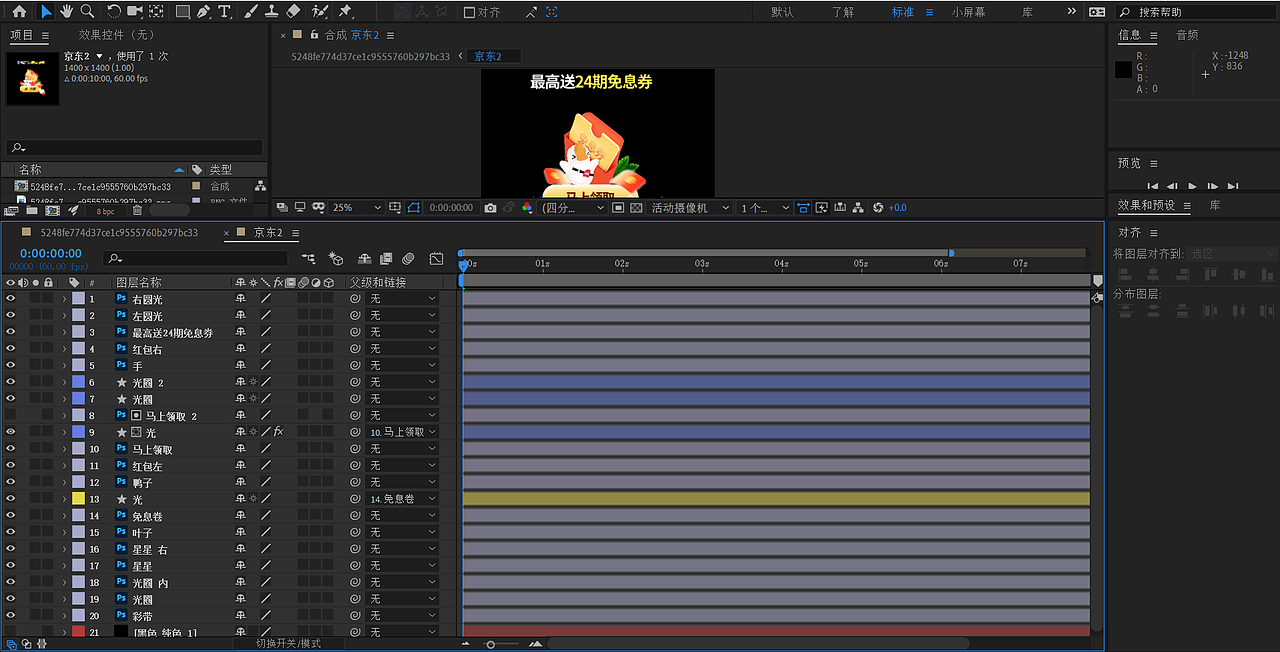Toggle fx switch on layer 9 光
The width and height of the screenshot is (1280, 652).
[x=279, y=432]
